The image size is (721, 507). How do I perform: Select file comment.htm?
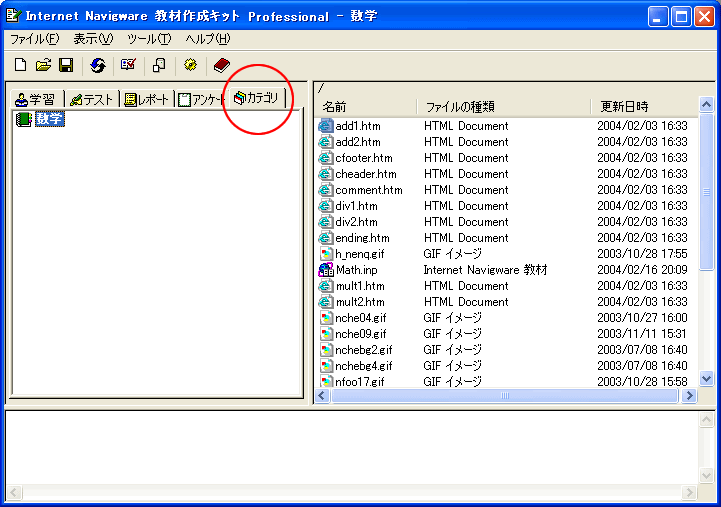pos(369,190)
